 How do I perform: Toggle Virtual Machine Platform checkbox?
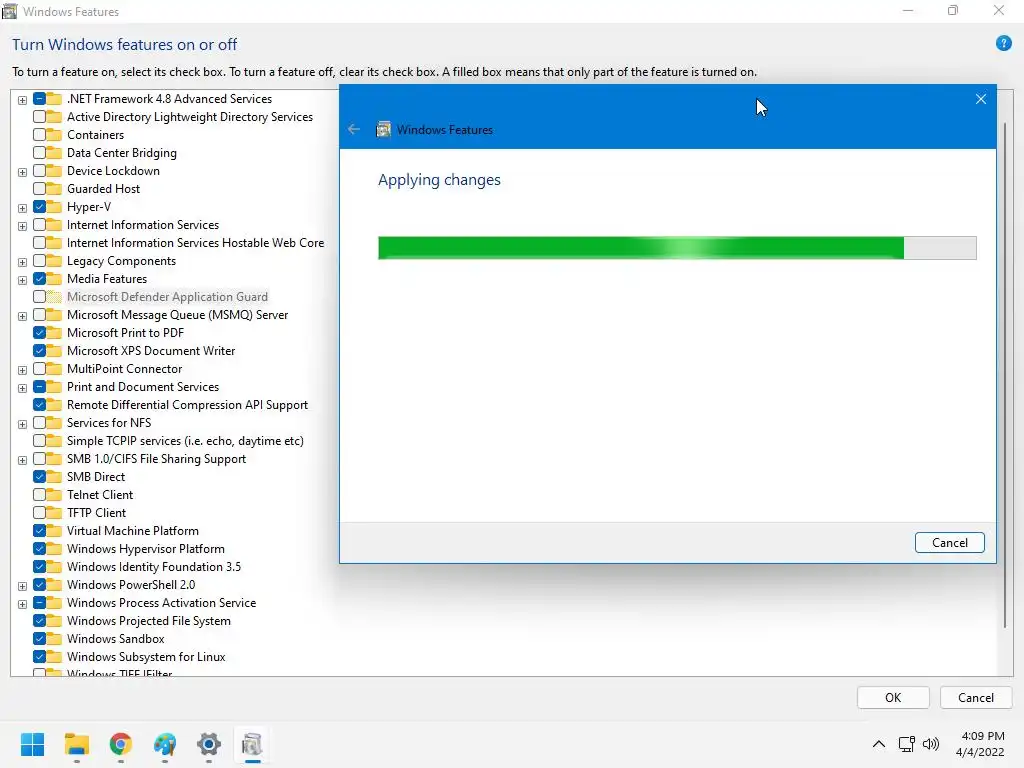click(x=39, y=531)
